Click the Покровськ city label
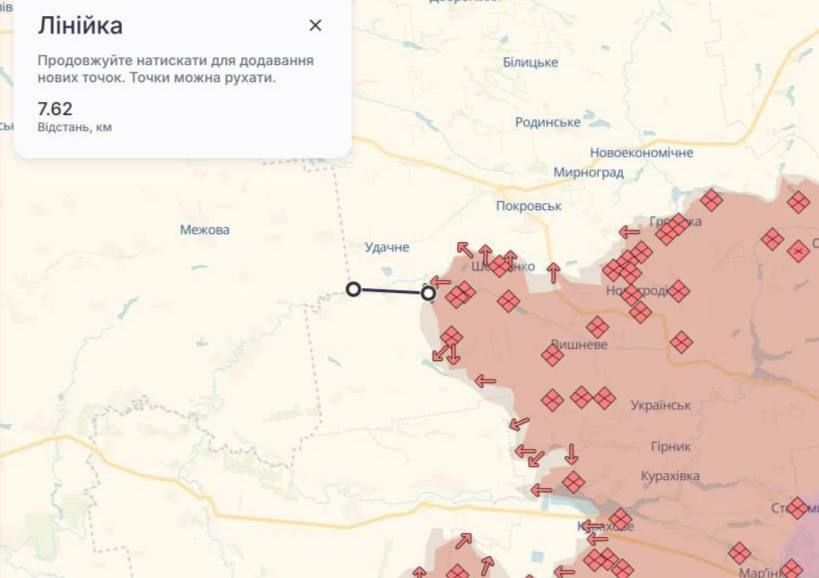Viewport: 819px width, 578px height. point(528,206)
